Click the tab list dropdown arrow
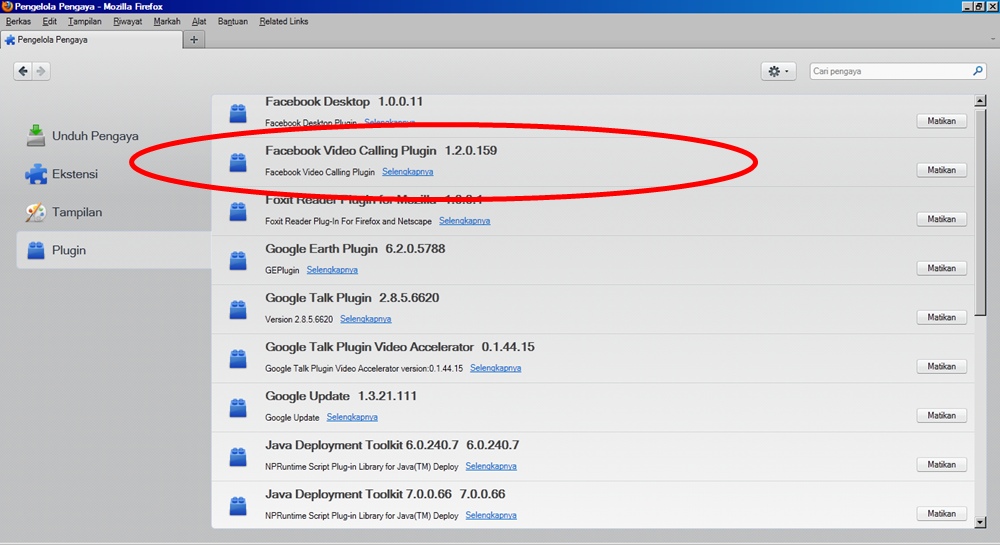The image size is (1000, 545). (992, 40)
